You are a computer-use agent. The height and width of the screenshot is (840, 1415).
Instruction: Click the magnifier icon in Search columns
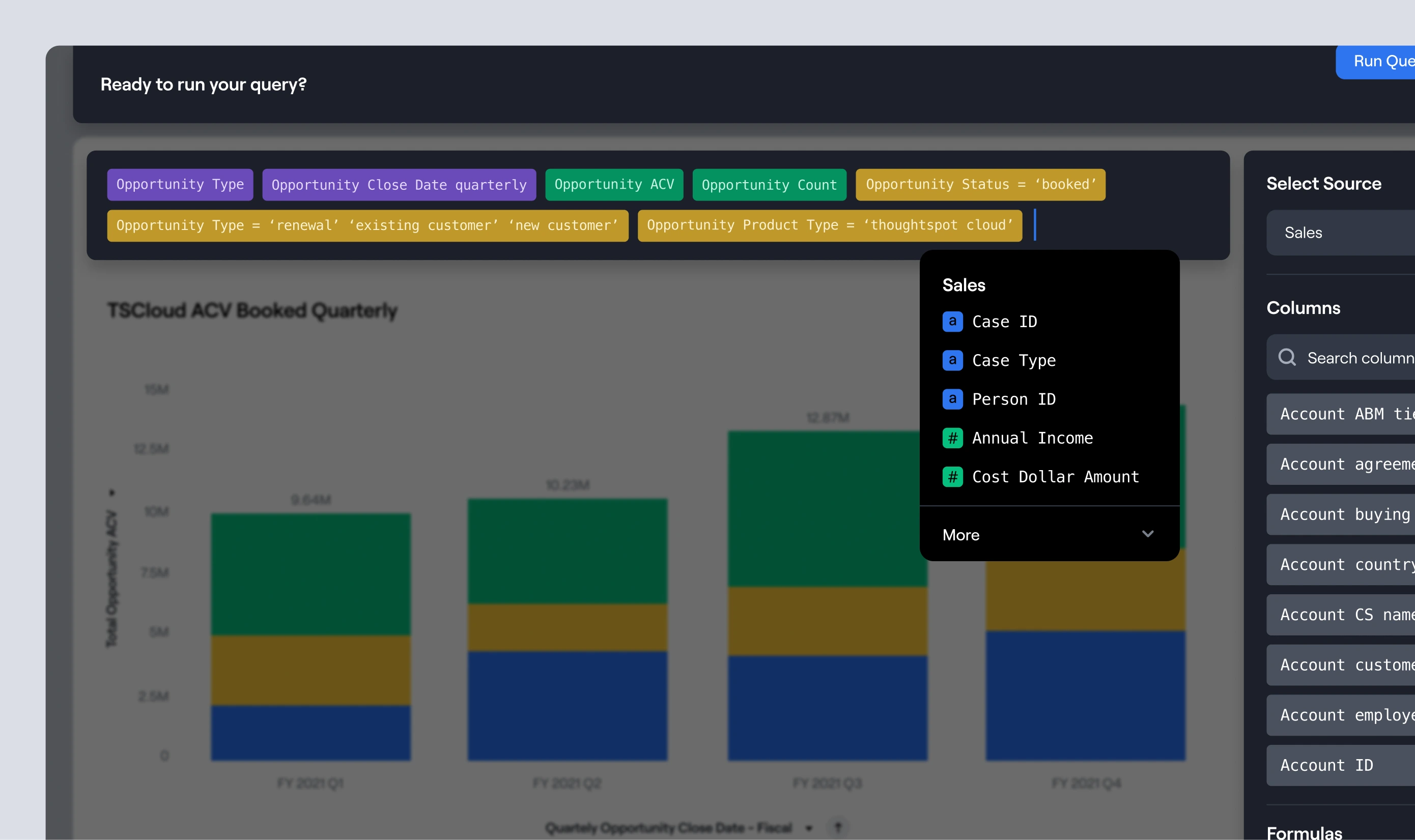(1286, 357)
